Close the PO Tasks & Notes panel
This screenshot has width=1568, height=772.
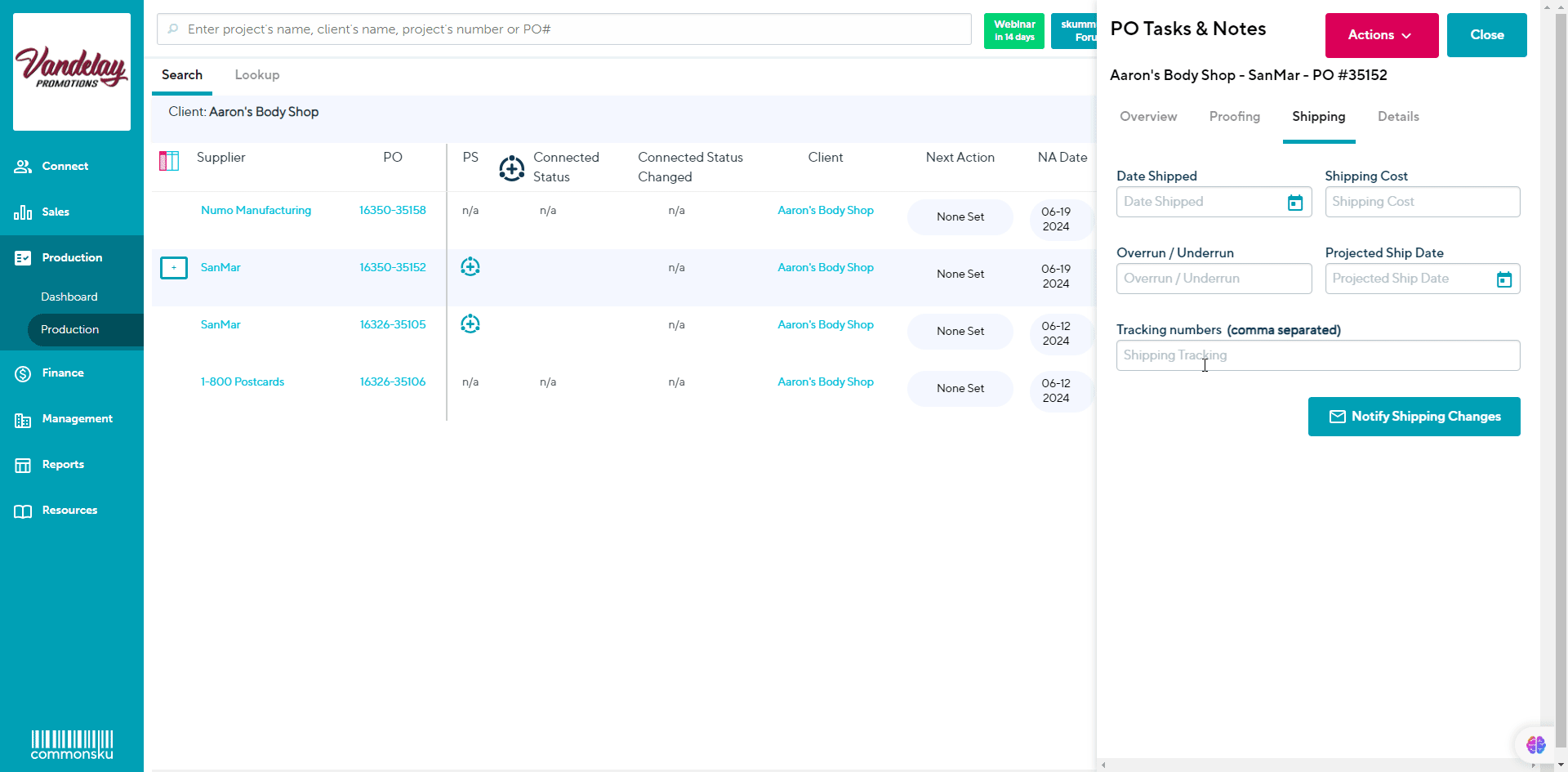click(x=1486, y=35)
